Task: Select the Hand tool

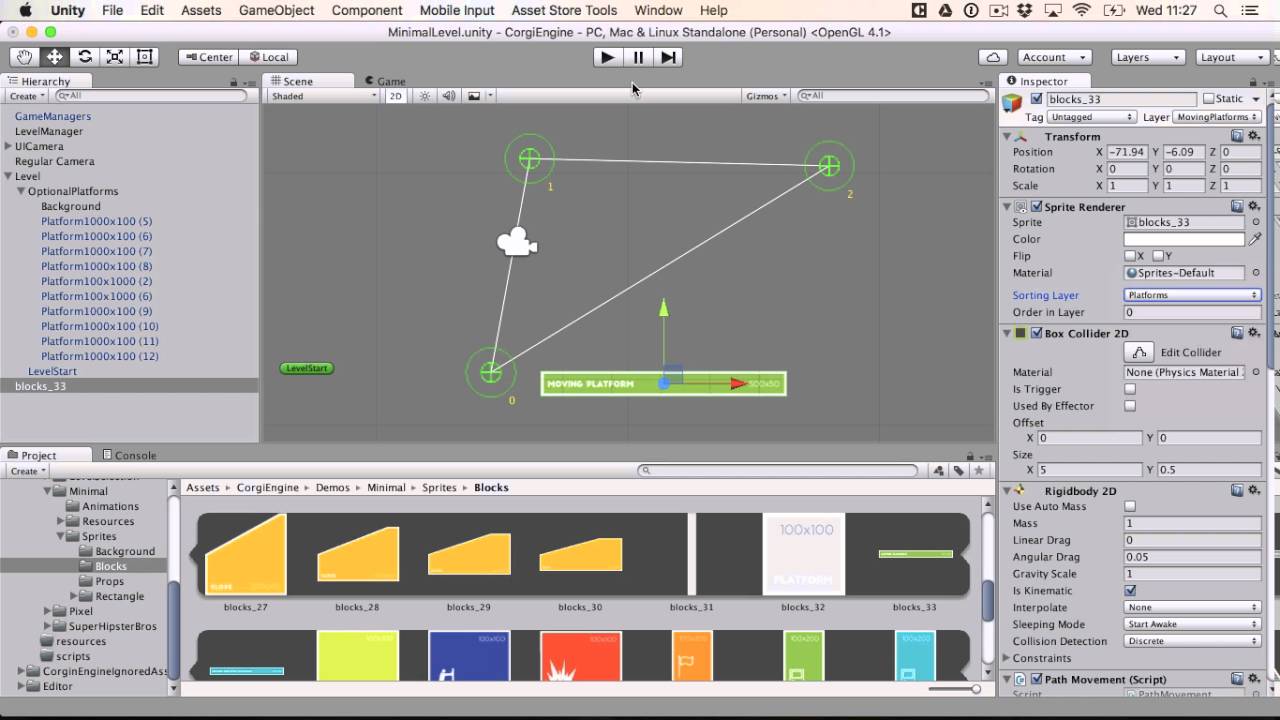Action: (x=24, y=57)
